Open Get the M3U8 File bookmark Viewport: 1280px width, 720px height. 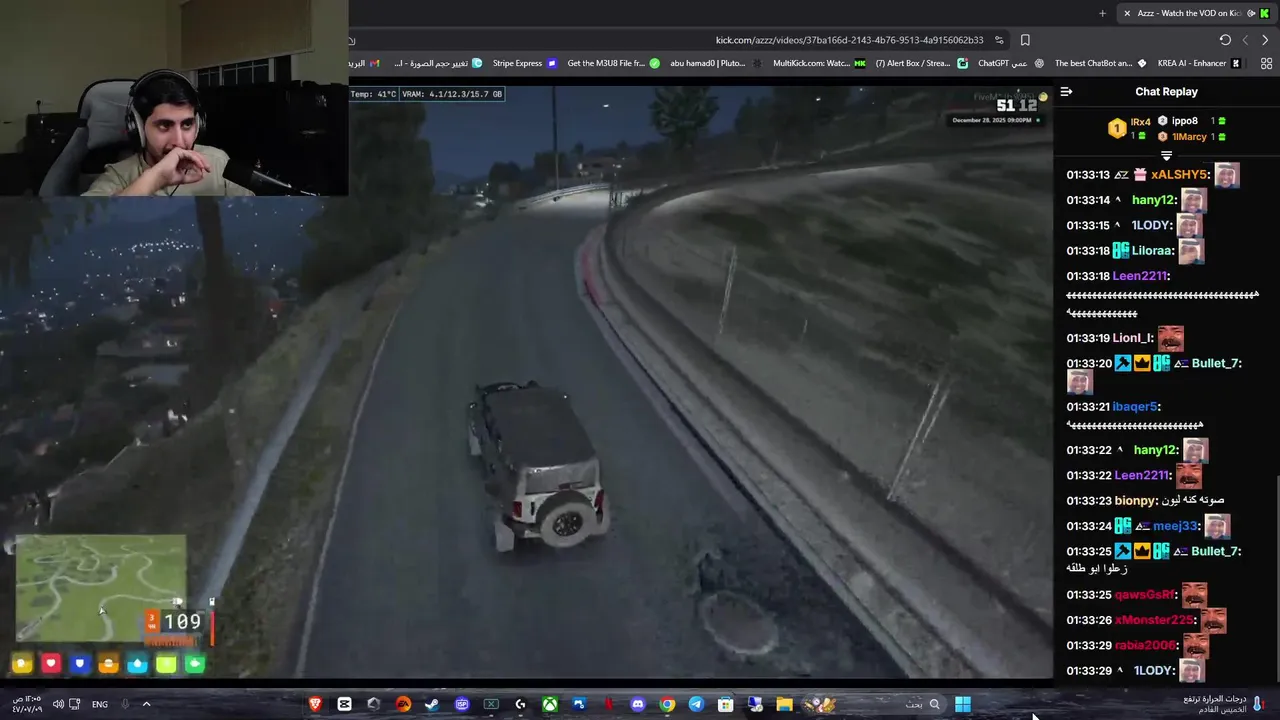(613, 63)
